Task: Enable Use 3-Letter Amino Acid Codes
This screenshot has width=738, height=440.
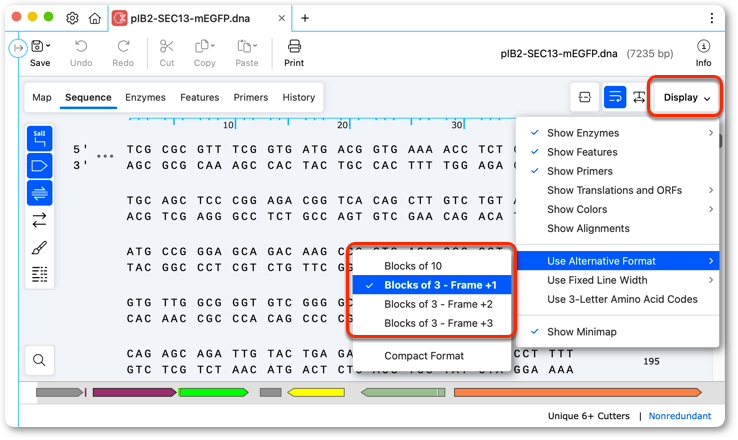Action: pyautogui.click(x=618, y=299)
